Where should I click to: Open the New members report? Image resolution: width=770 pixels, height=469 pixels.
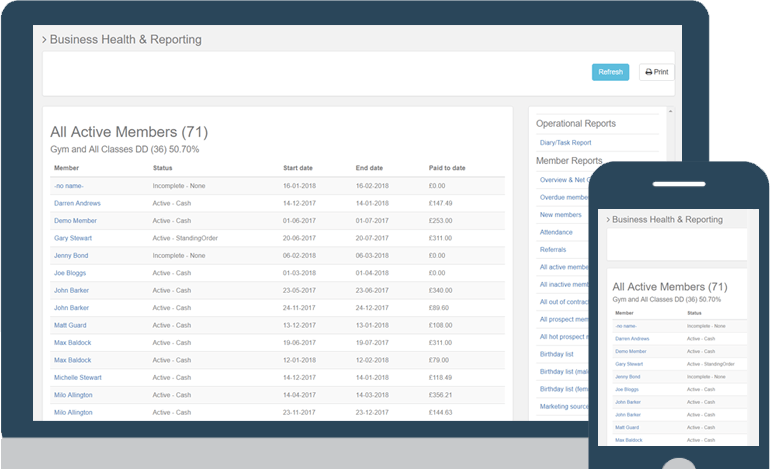pos(560,215)
